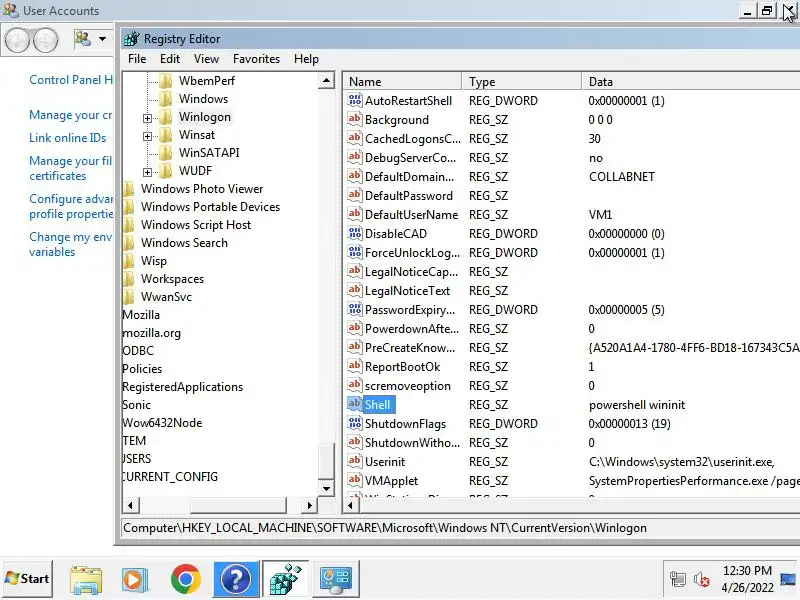Select the Mozilla key
800x600 pixels.
pos(141,315)
